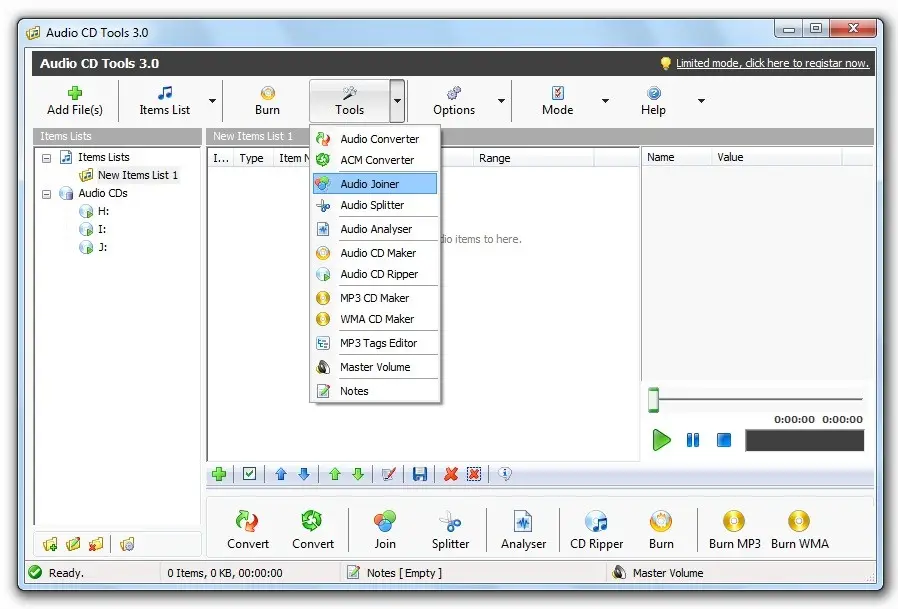
Task: Select New Items List 1 in tree
Action: tap(137, 175)
